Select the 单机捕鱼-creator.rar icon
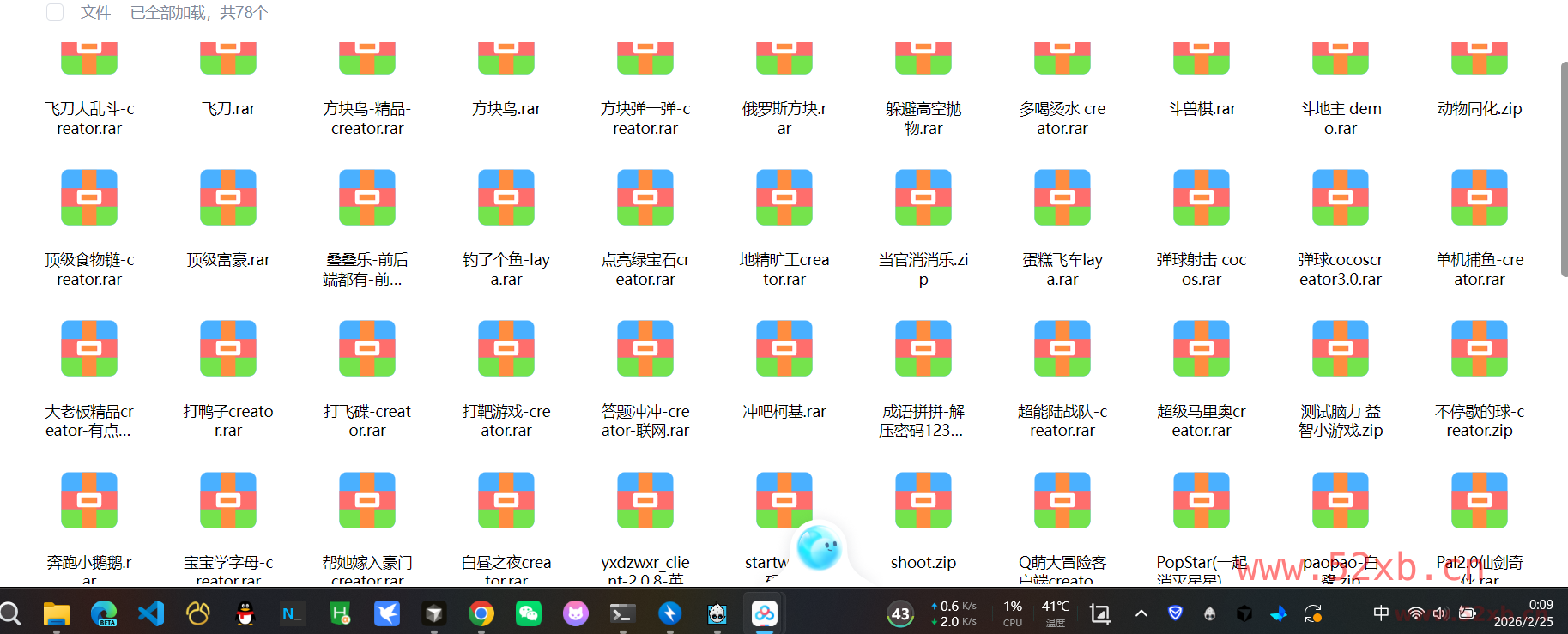The image size is (1568, 634). (x=1480, y=197)
